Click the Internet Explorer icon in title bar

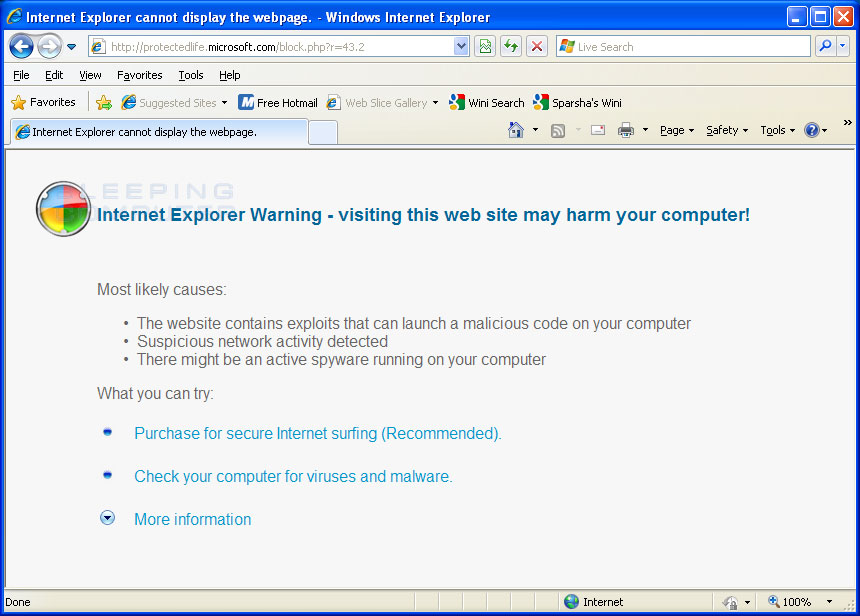click(14, 16)
